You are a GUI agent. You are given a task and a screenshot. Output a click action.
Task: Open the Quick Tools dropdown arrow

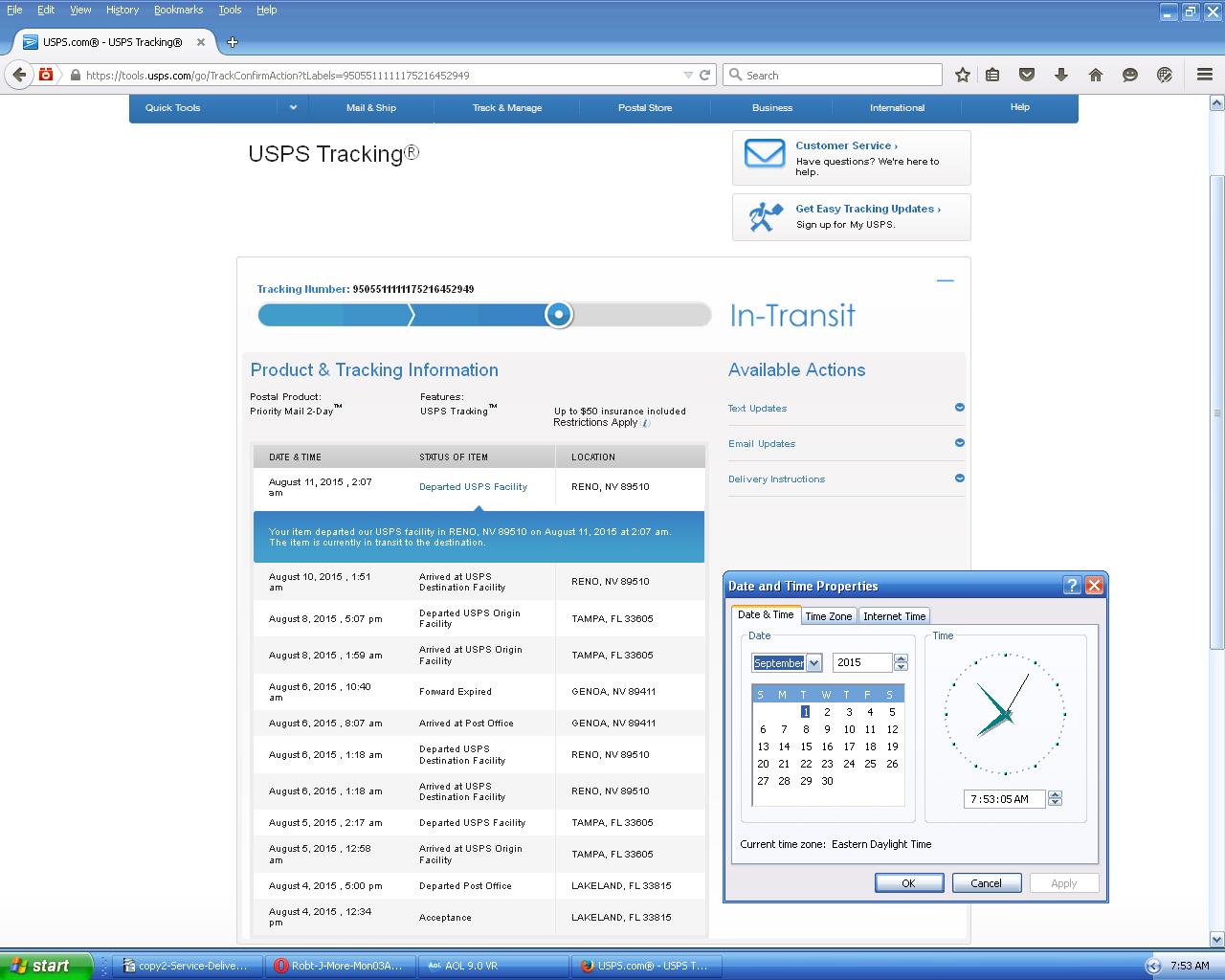tap(293, 107)
